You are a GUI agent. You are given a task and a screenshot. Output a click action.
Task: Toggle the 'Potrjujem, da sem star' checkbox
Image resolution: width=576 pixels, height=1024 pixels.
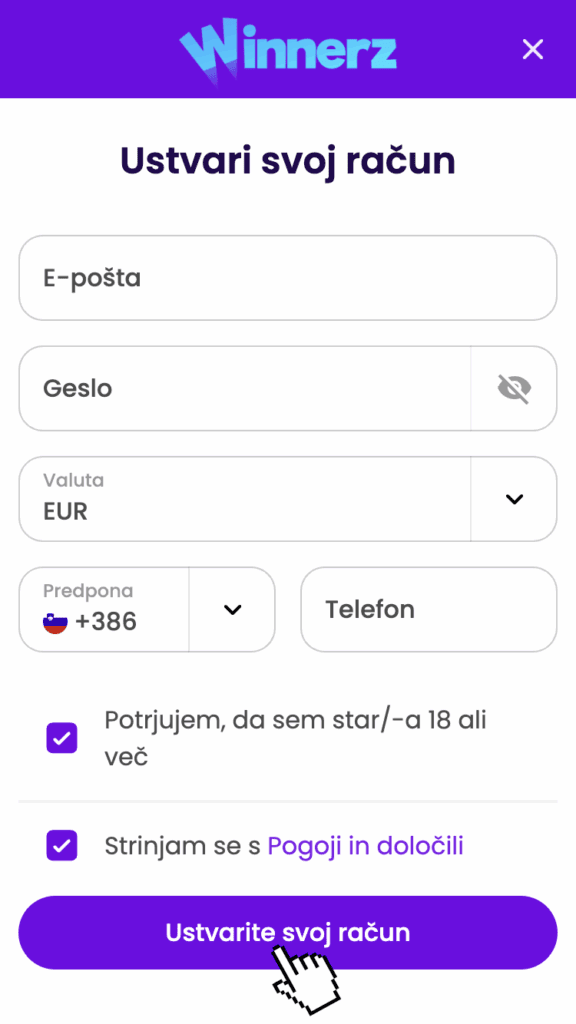coord(61,737)
